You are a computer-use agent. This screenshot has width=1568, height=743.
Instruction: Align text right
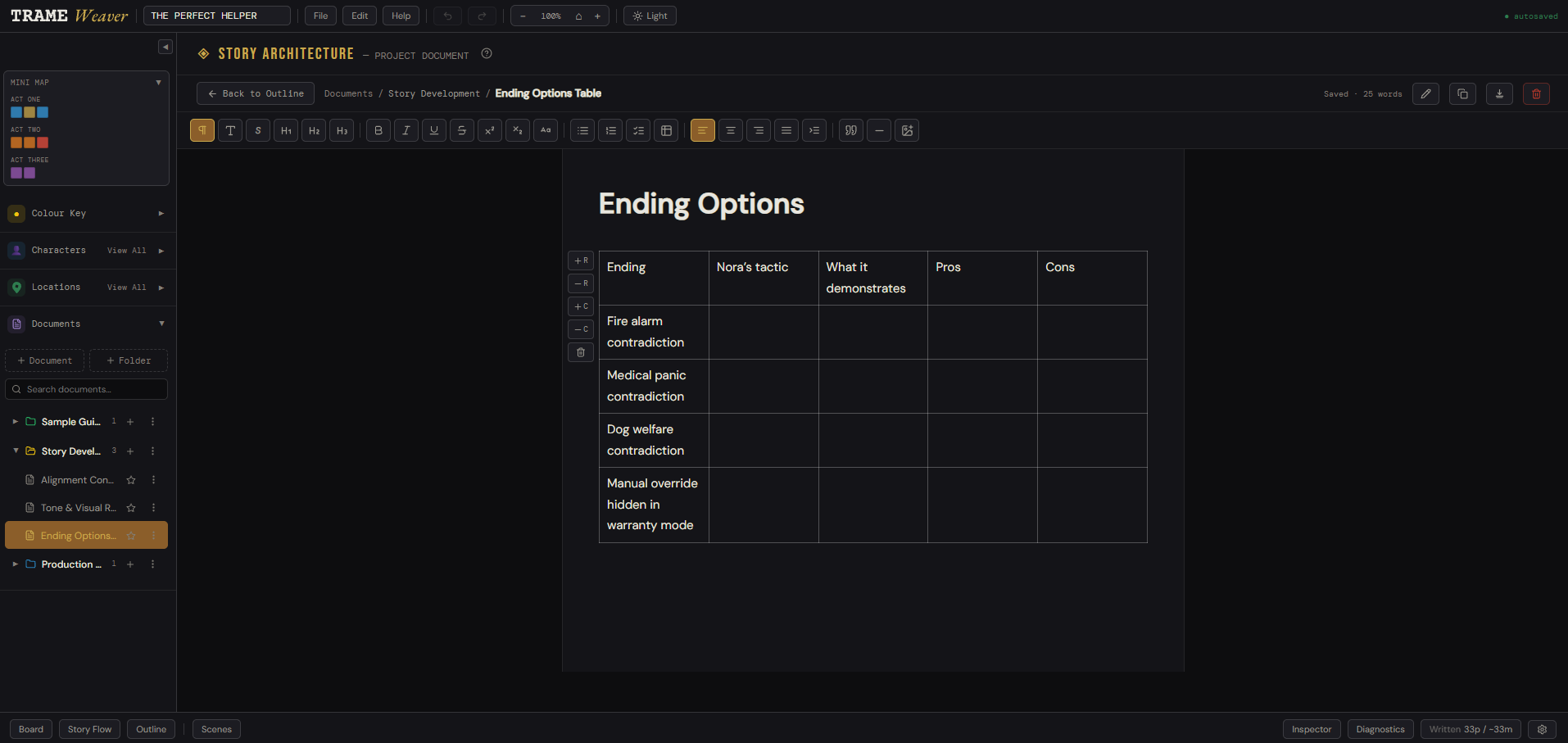click(x=759, y=130)
